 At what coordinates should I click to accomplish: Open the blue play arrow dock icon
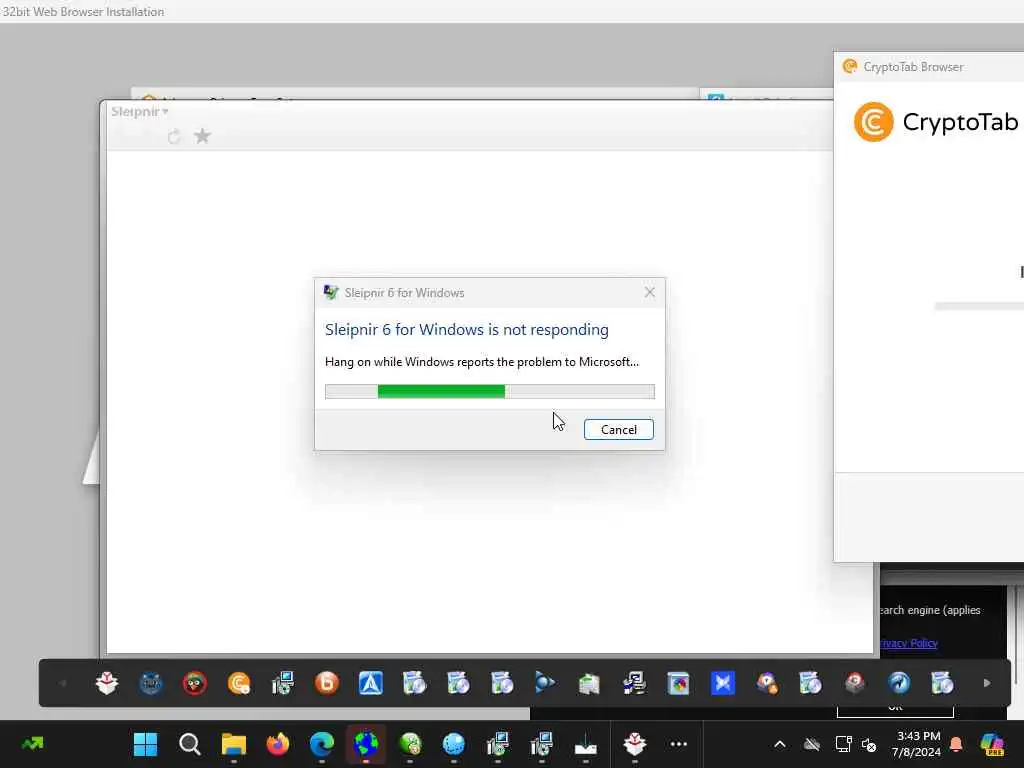545,683
